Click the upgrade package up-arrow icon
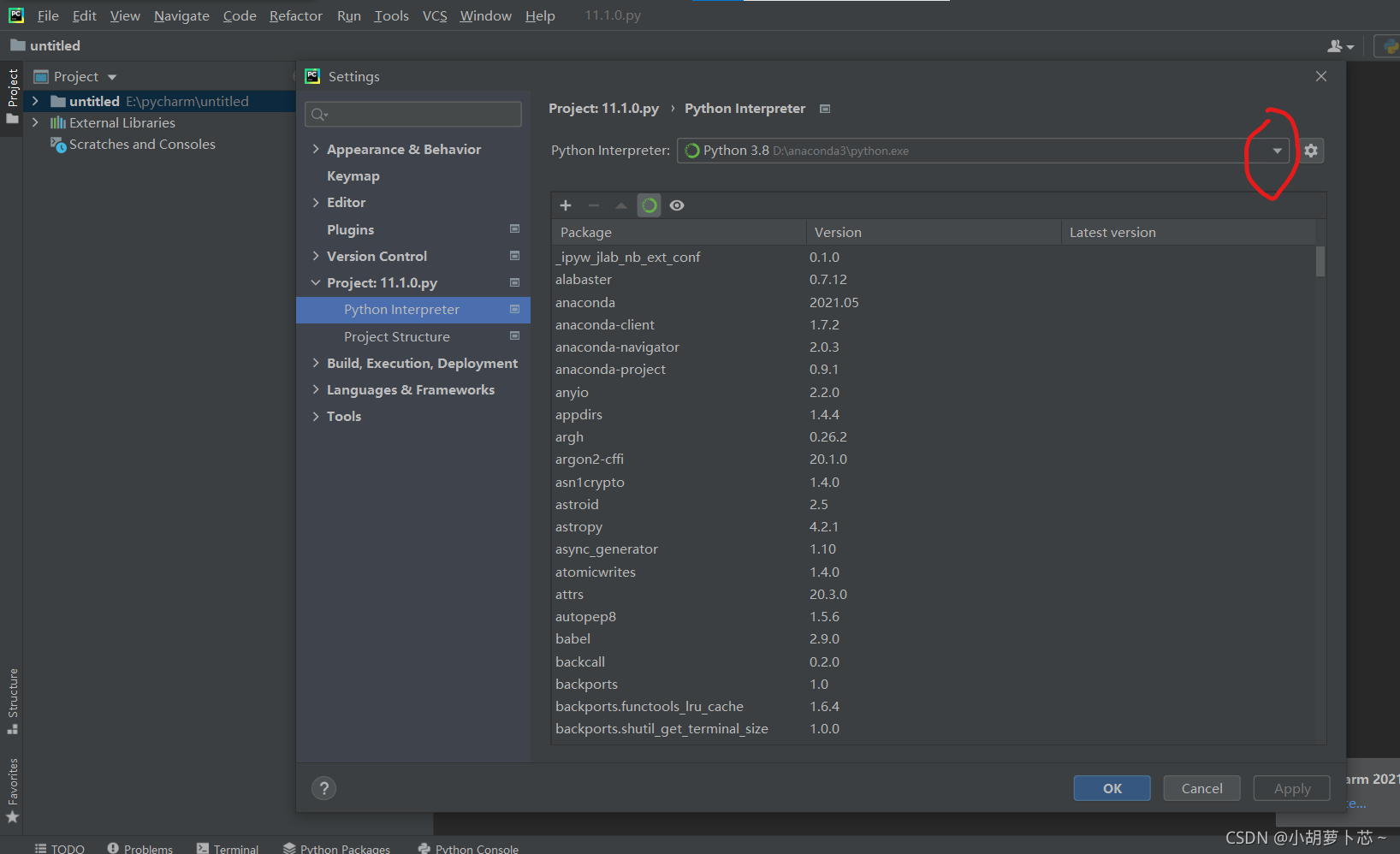1400x854 pixels. [x=621, y=205]
